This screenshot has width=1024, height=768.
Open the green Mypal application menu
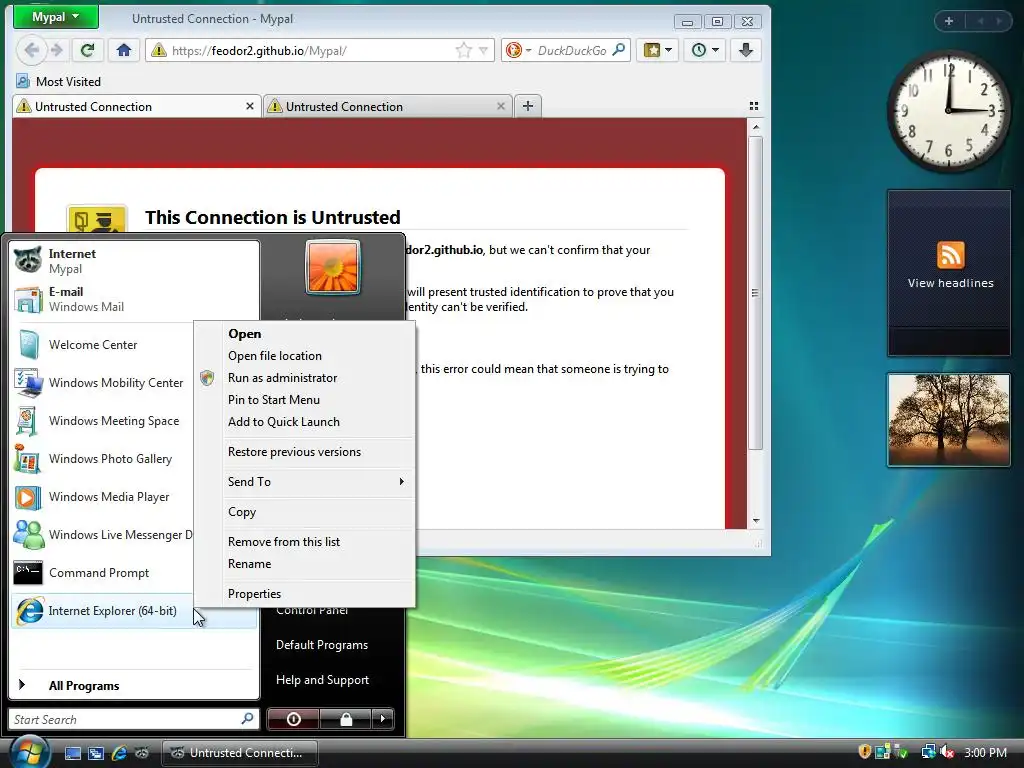pyautogui.click(x=56, y=17)
